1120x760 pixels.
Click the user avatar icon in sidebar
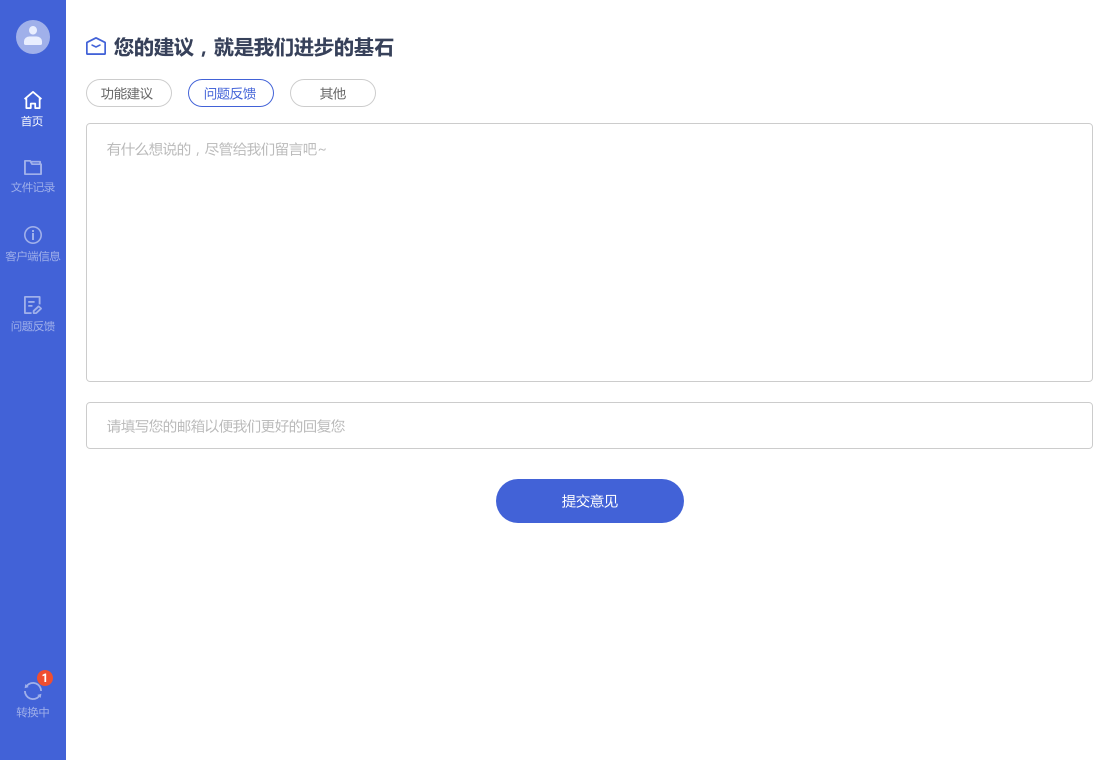[x=33, y=37]
